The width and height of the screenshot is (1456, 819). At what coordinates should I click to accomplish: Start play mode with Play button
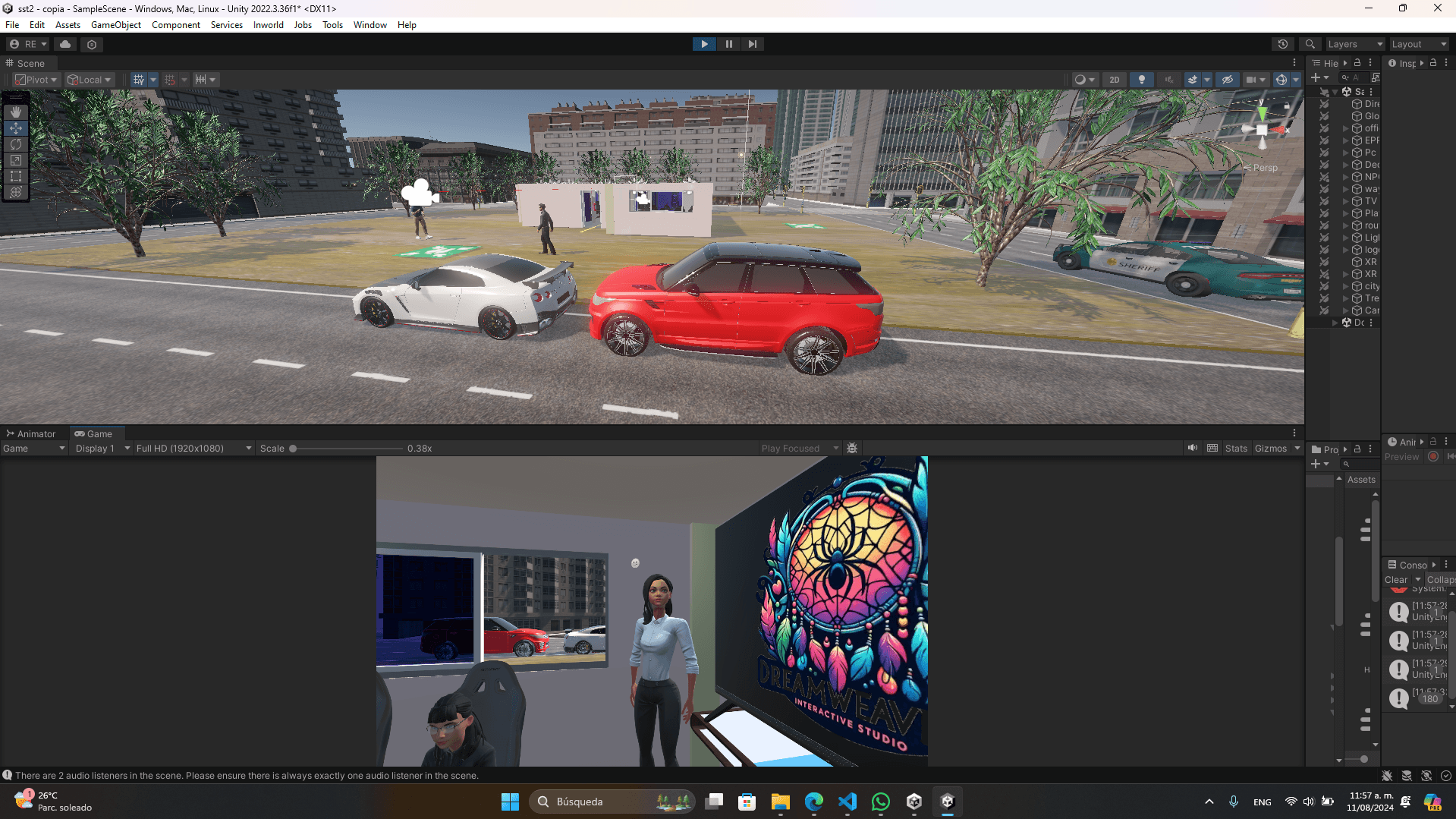704,44
